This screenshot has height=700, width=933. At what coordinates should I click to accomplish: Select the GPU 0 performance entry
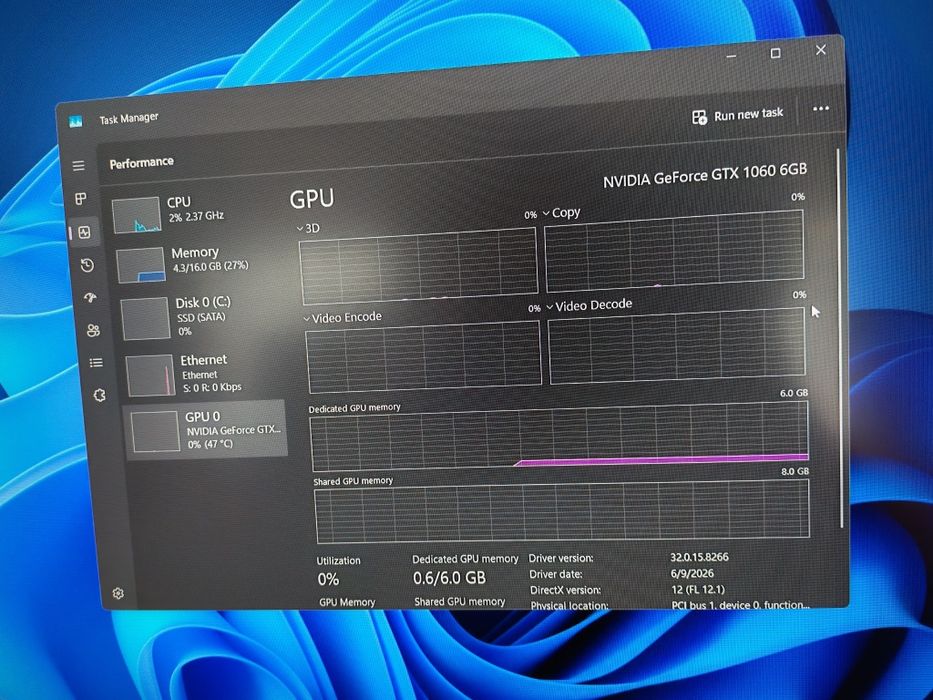[206, 430]
